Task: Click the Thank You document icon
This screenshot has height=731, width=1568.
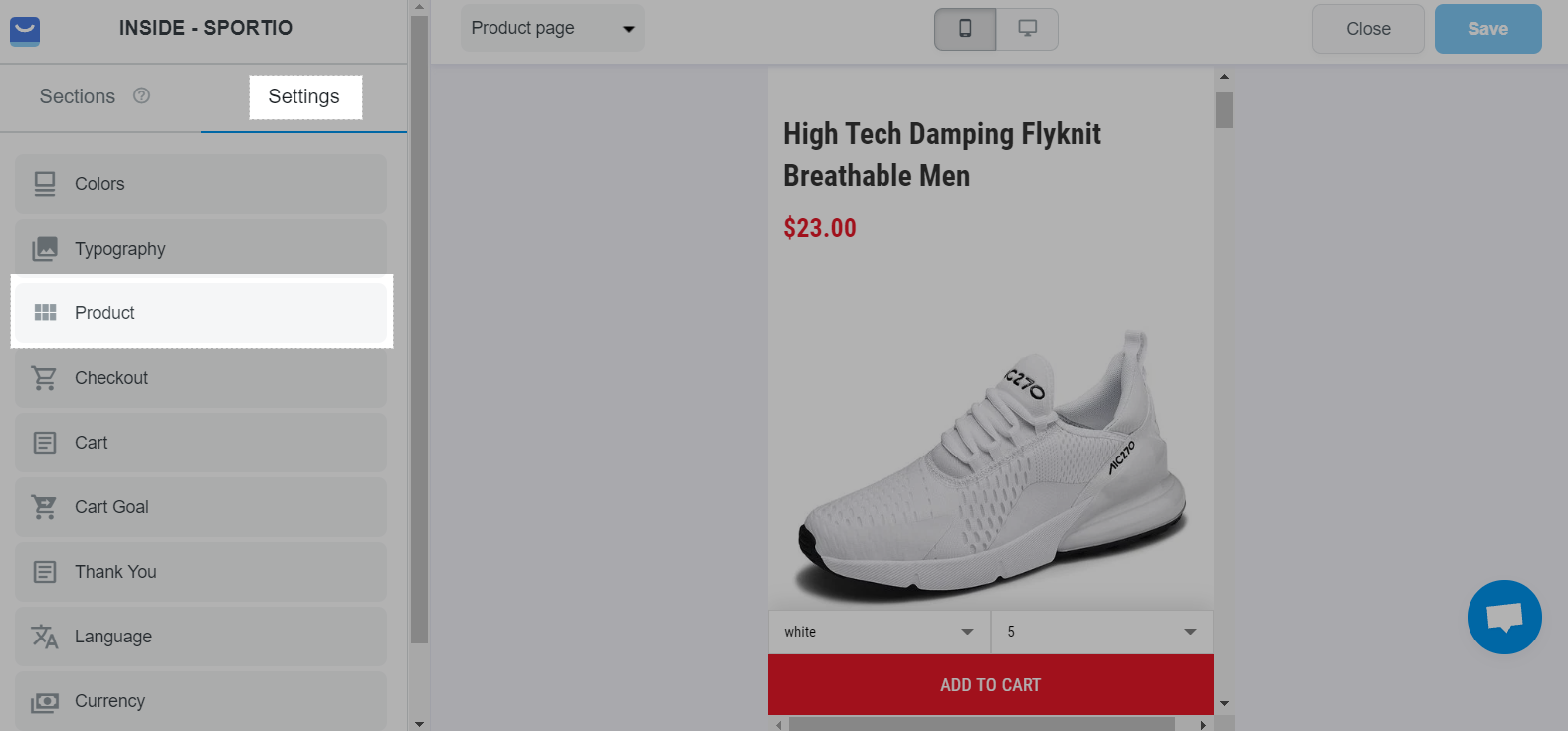Action: pos(45,572)
